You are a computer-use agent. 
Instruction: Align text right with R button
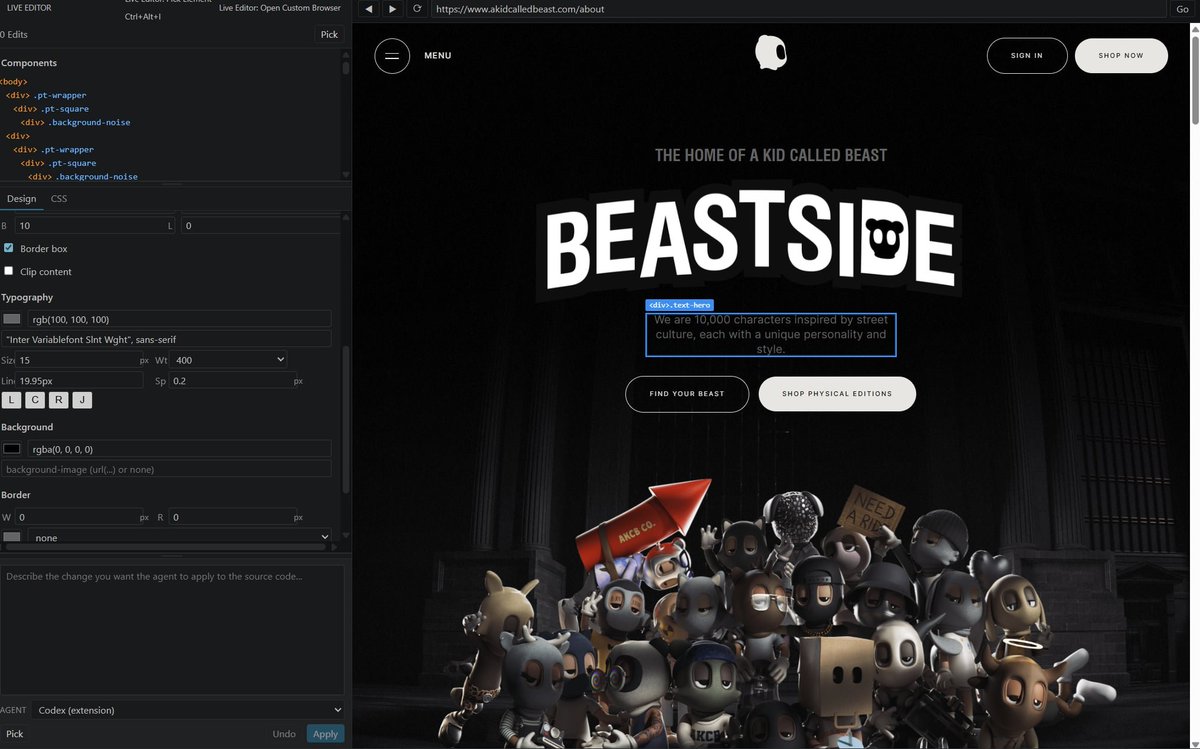pos(59,400)
